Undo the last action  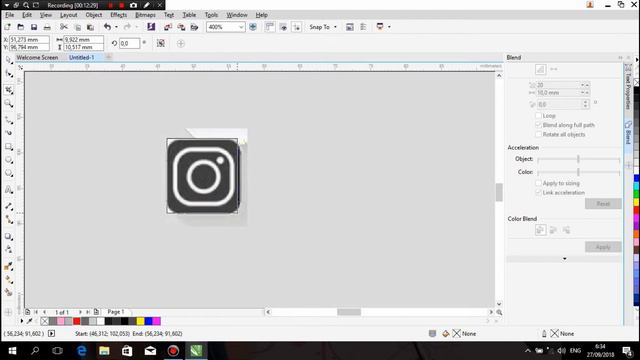[x=107, y=27]
